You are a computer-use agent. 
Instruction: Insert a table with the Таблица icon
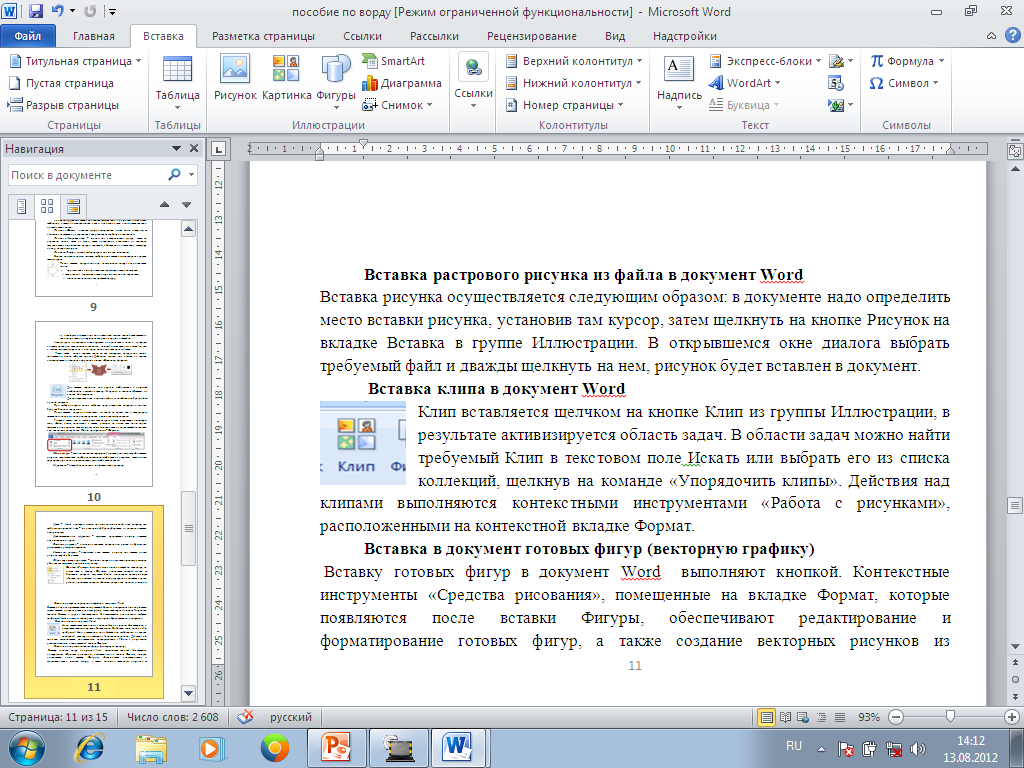[177, 80]
